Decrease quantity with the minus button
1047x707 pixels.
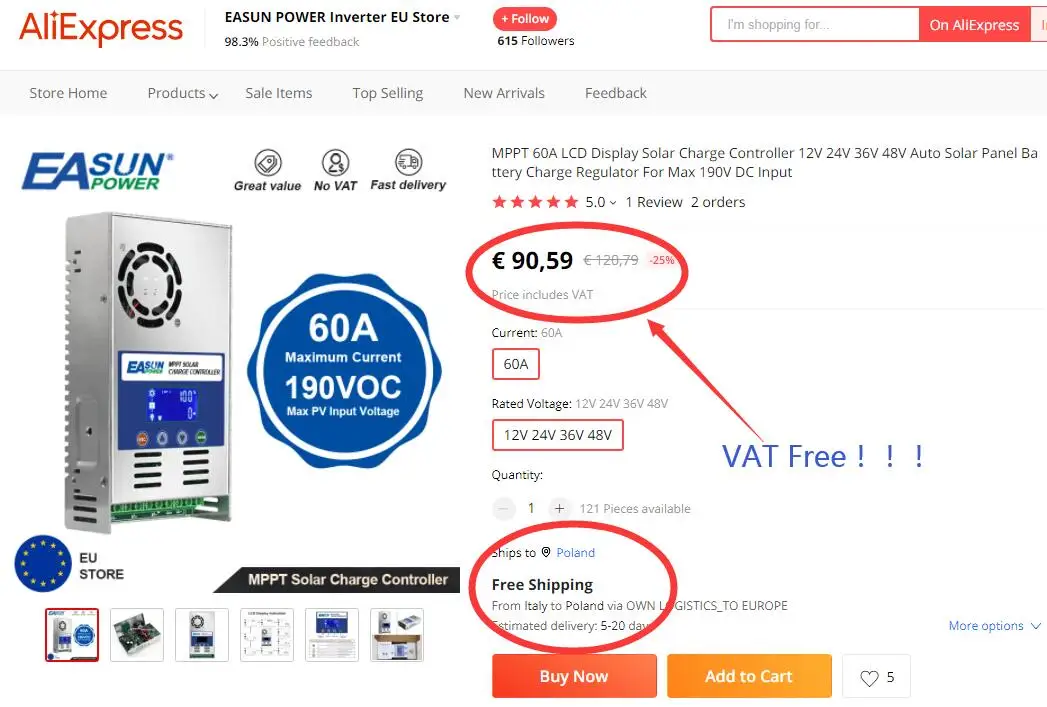pyautogui.click(x=503, y=509)
